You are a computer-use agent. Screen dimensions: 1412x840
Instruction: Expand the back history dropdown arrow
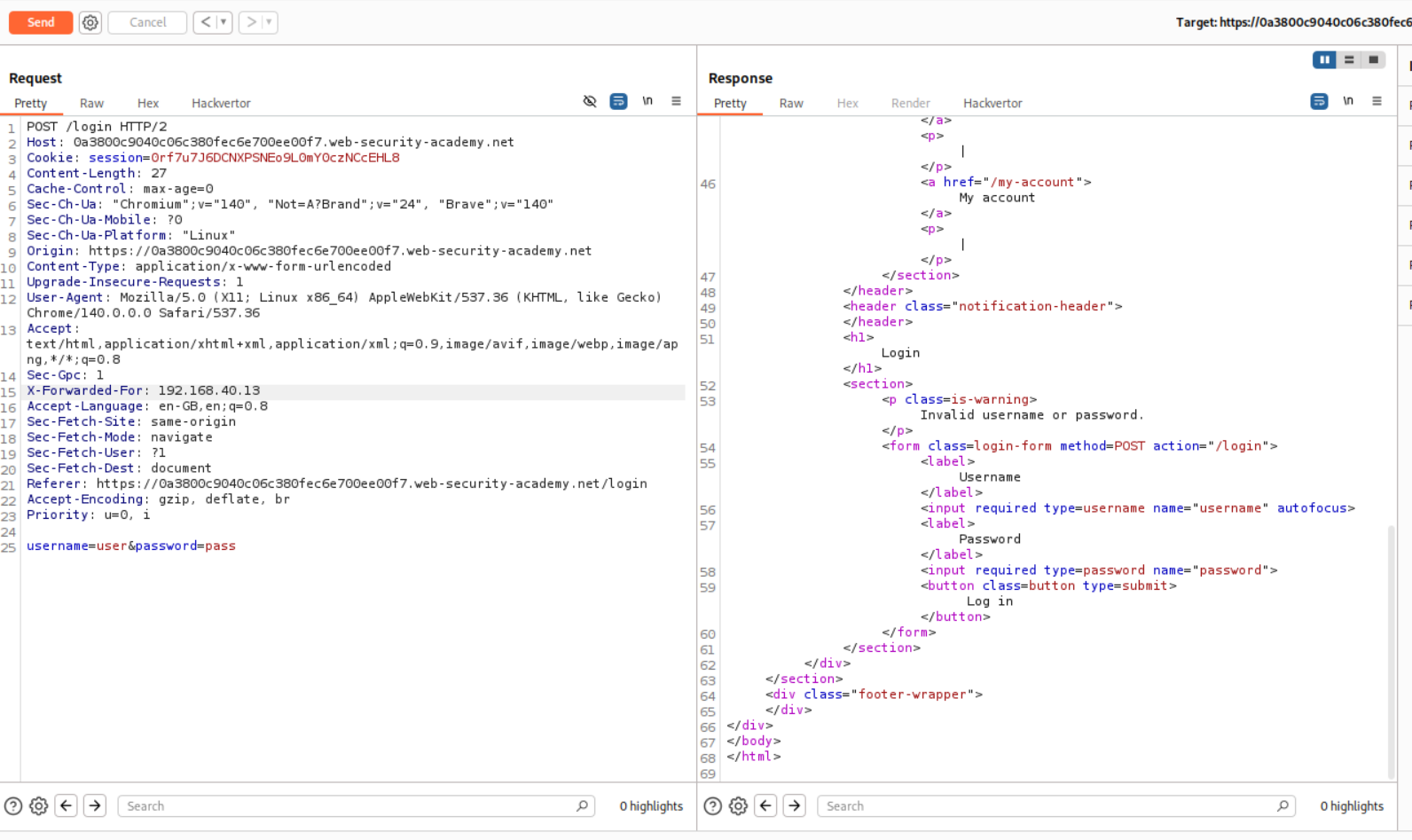coord(224,22)
